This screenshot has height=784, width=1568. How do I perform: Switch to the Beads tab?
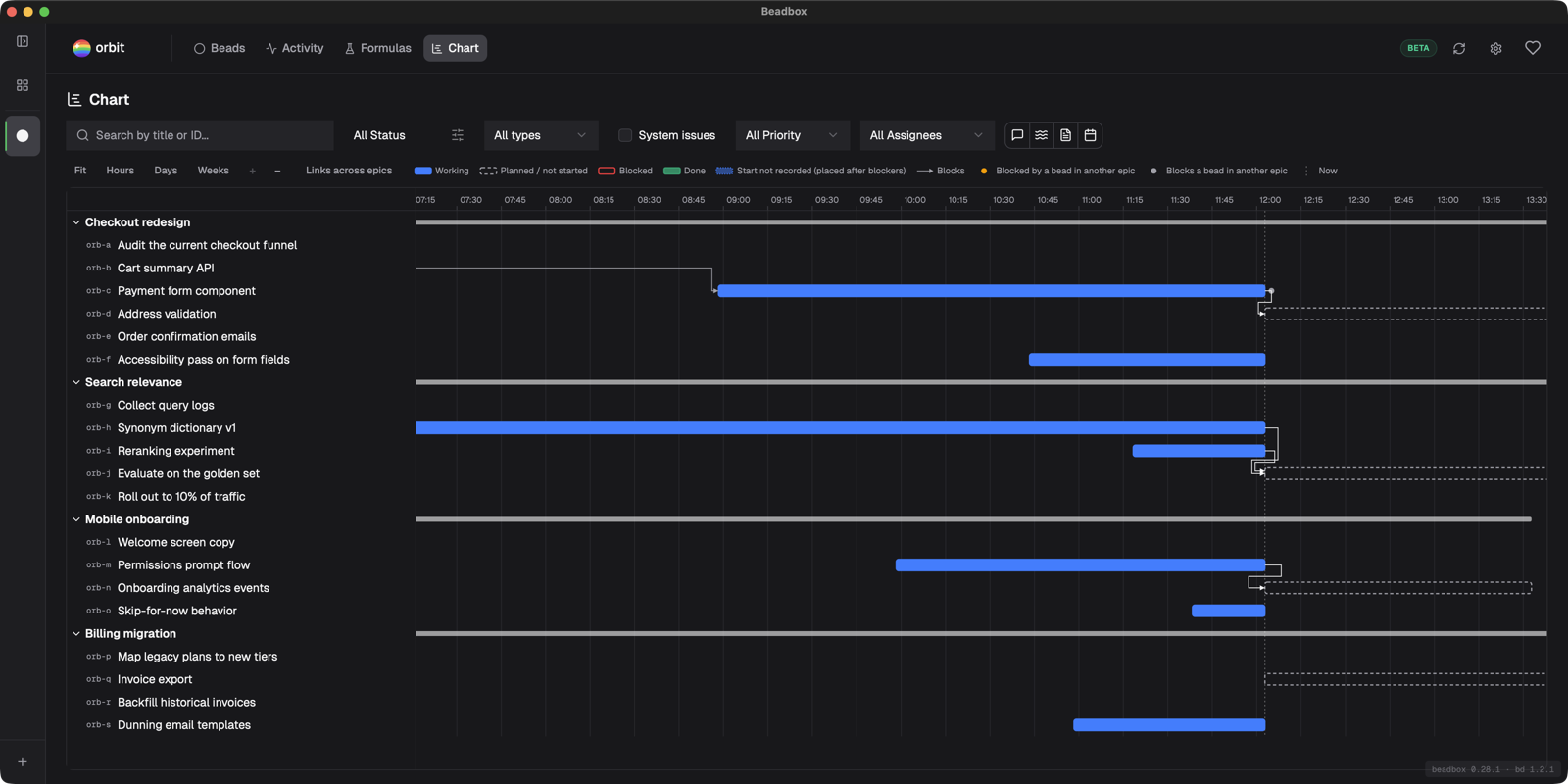tap(220, 48)
